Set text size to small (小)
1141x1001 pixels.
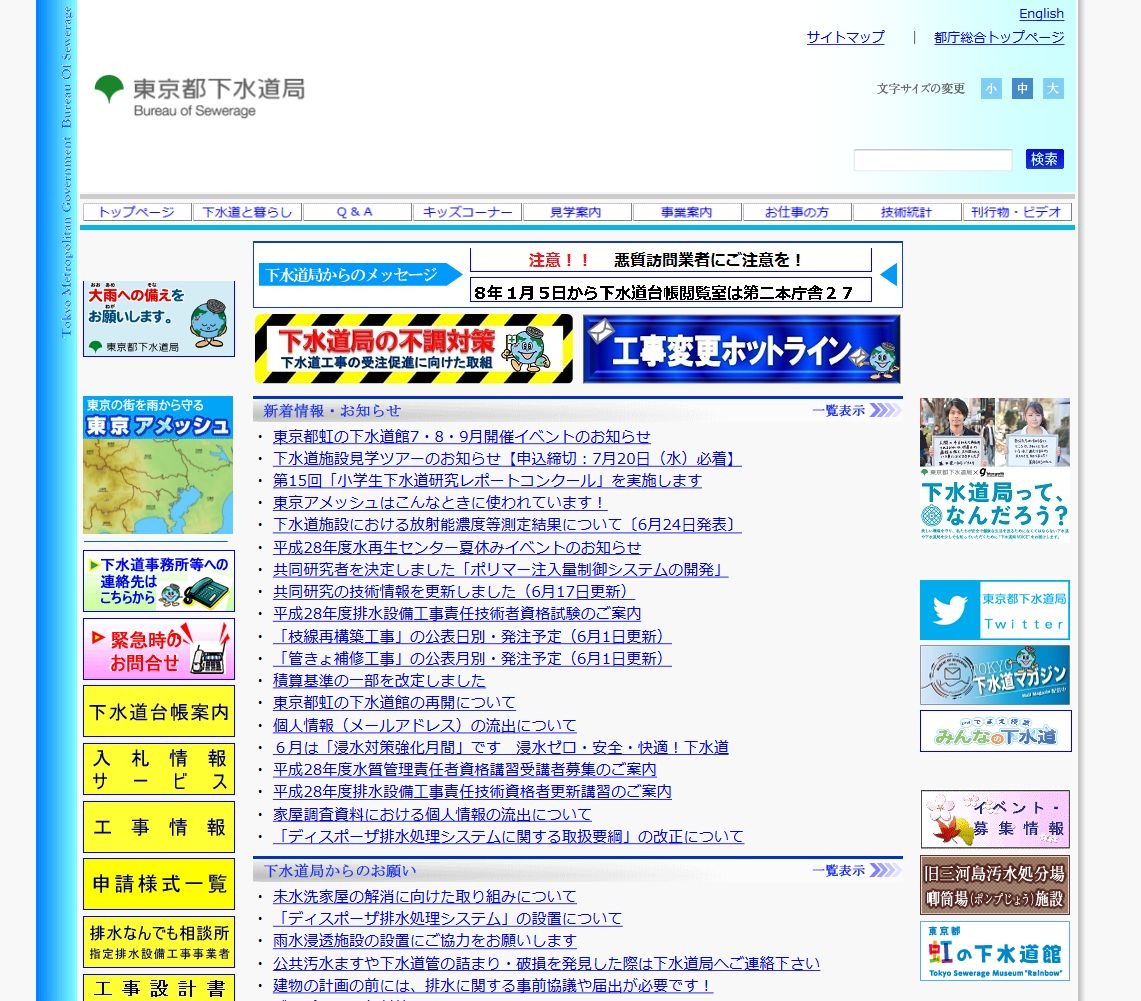coord(990,89)
